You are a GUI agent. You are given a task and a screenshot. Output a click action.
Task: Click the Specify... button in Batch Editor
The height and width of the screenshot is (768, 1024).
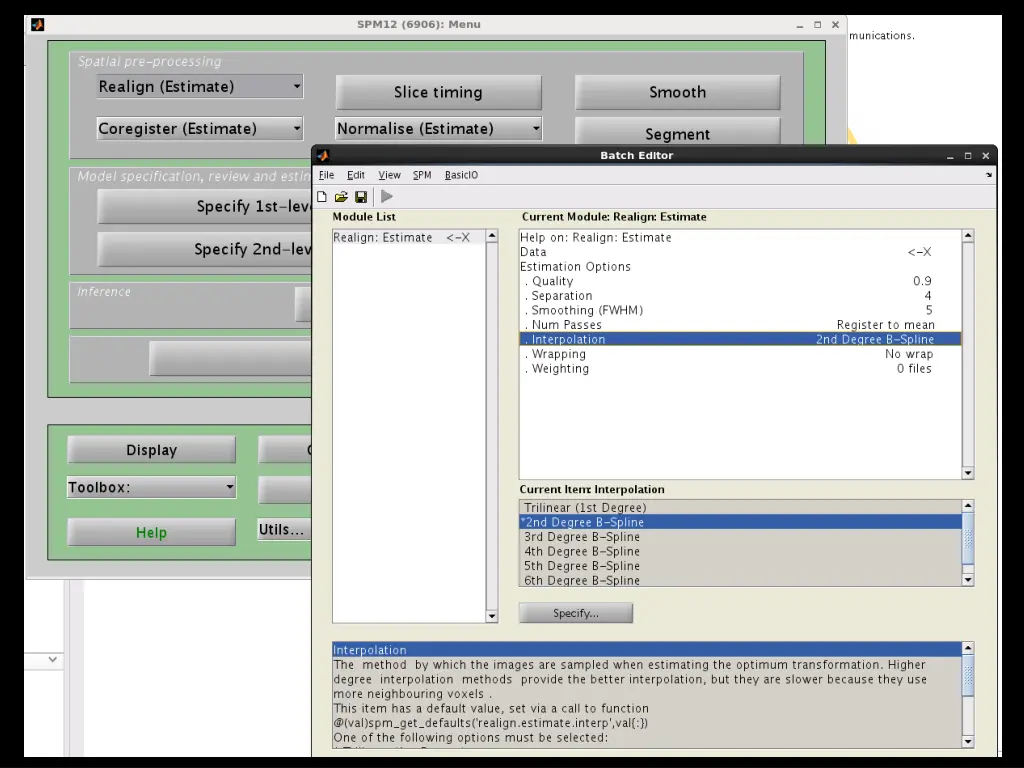pyautogui.click(x=575, y=613)
